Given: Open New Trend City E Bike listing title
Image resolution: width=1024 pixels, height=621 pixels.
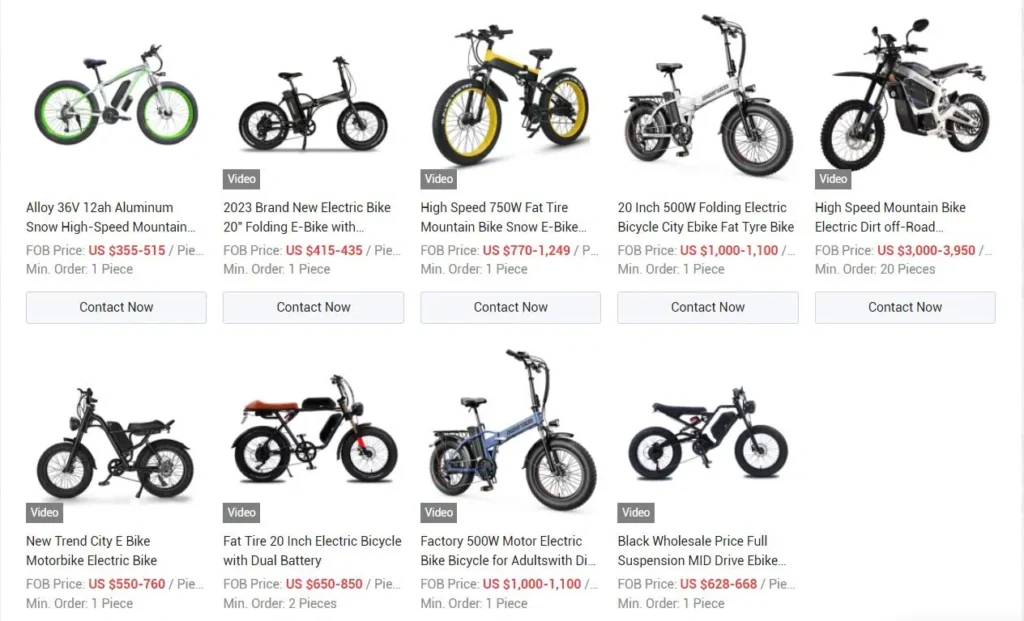Looking at the screenshot, I should [x=91, y=551].
